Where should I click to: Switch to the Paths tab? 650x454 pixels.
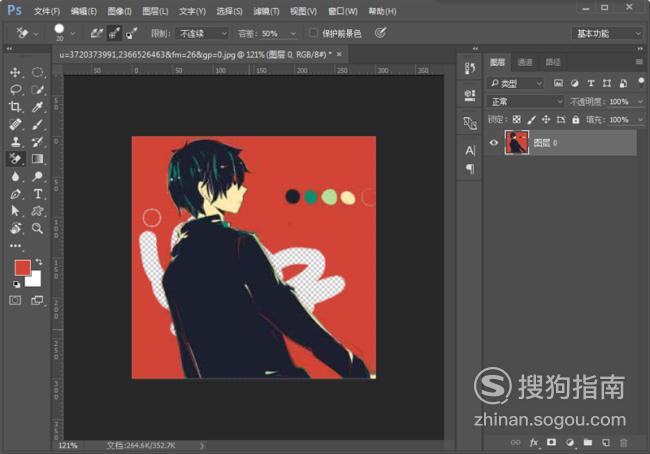[553, 62]
